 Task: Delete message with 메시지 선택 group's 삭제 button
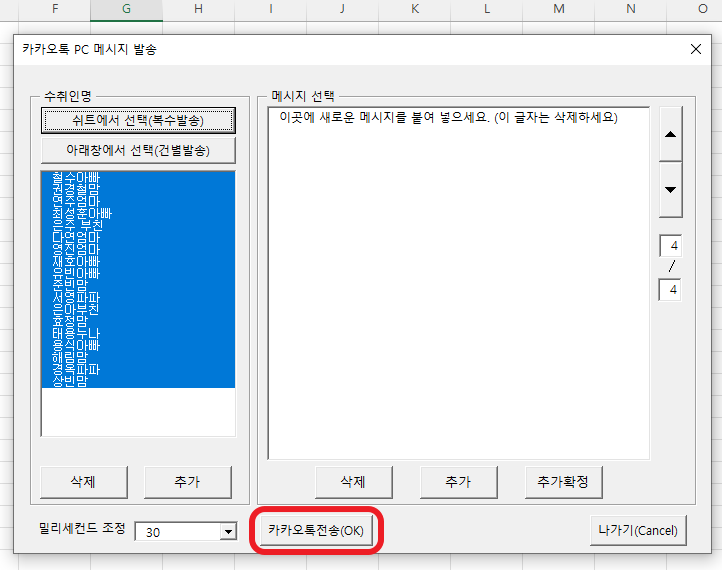pyautogui.click(x=353, y=482)
